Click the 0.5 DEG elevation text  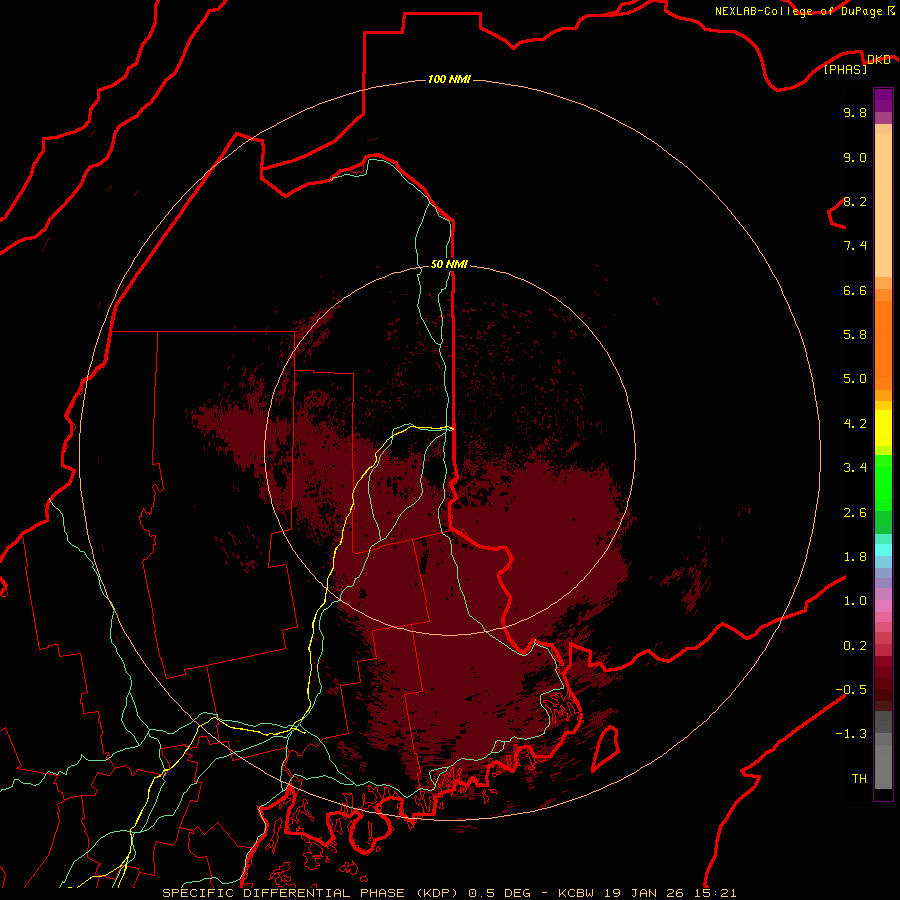tap(499, 893)
